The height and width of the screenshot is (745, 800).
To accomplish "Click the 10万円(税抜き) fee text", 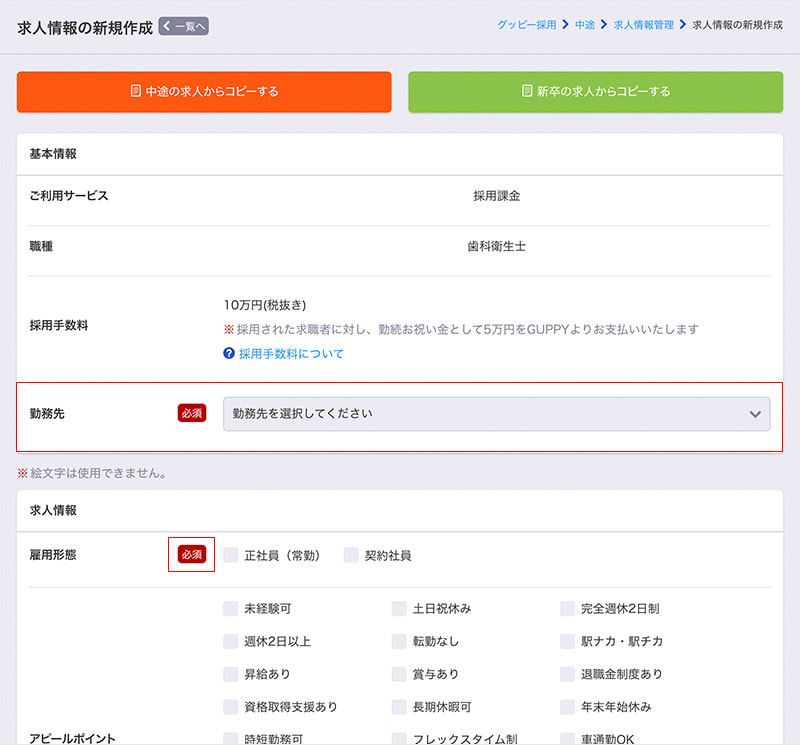I will click(x=265, y=305).
